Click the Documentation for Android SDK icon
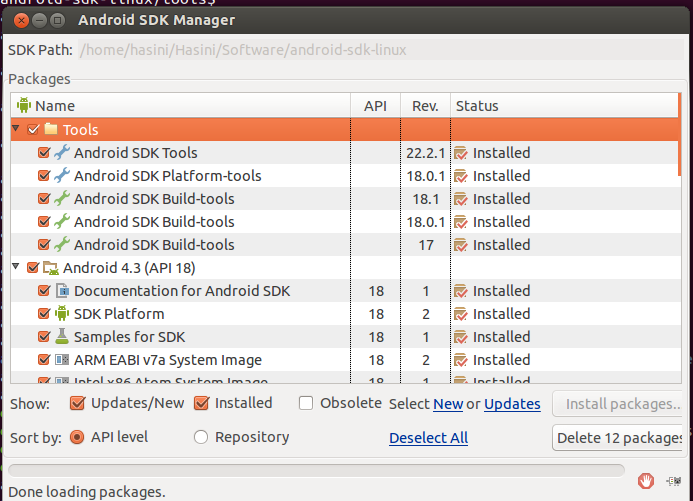 click(x=62, y=291)
